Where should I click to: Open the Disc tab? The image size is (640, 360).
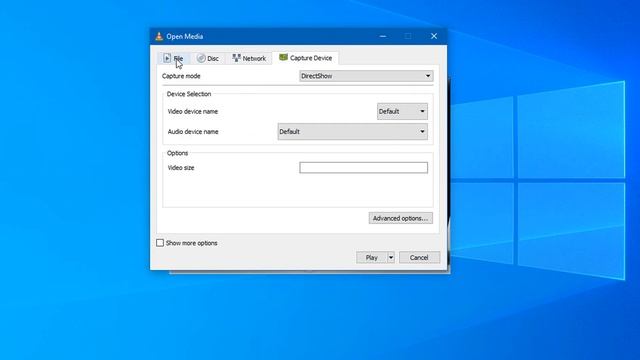click(208, 58)
